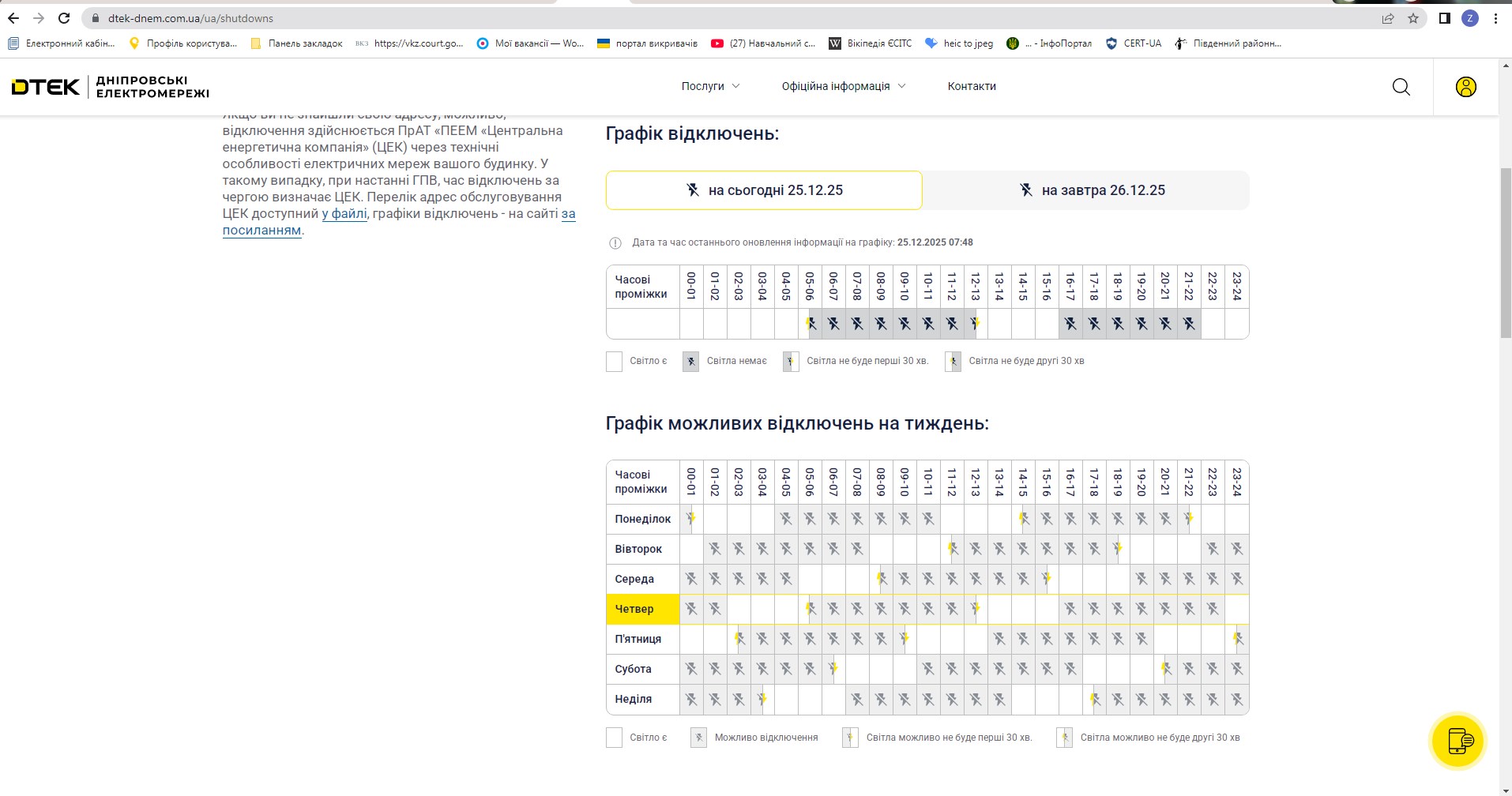Click the browser reload page icon
Screen dimensions: 1512x796
tap(64, 18)
